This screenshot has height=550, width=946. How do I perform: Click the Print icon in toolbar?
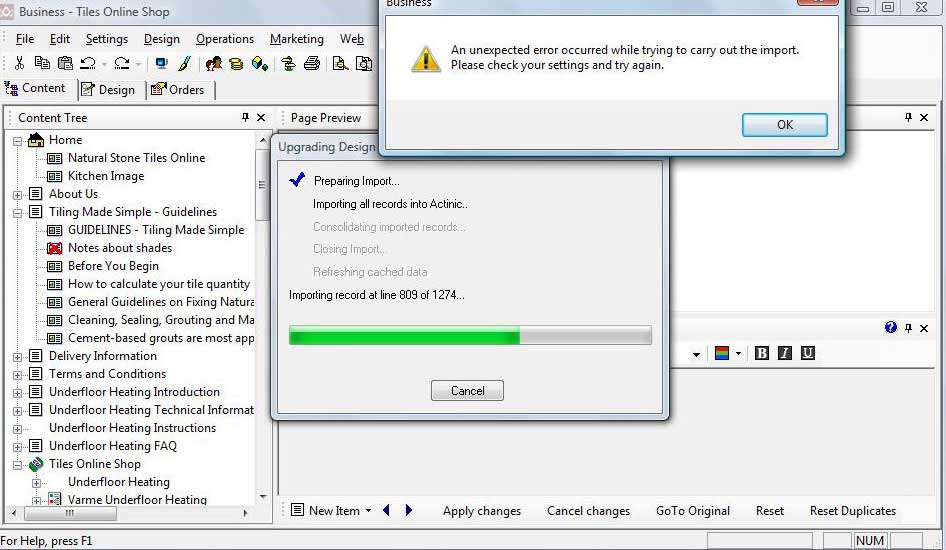click(312, 64)
